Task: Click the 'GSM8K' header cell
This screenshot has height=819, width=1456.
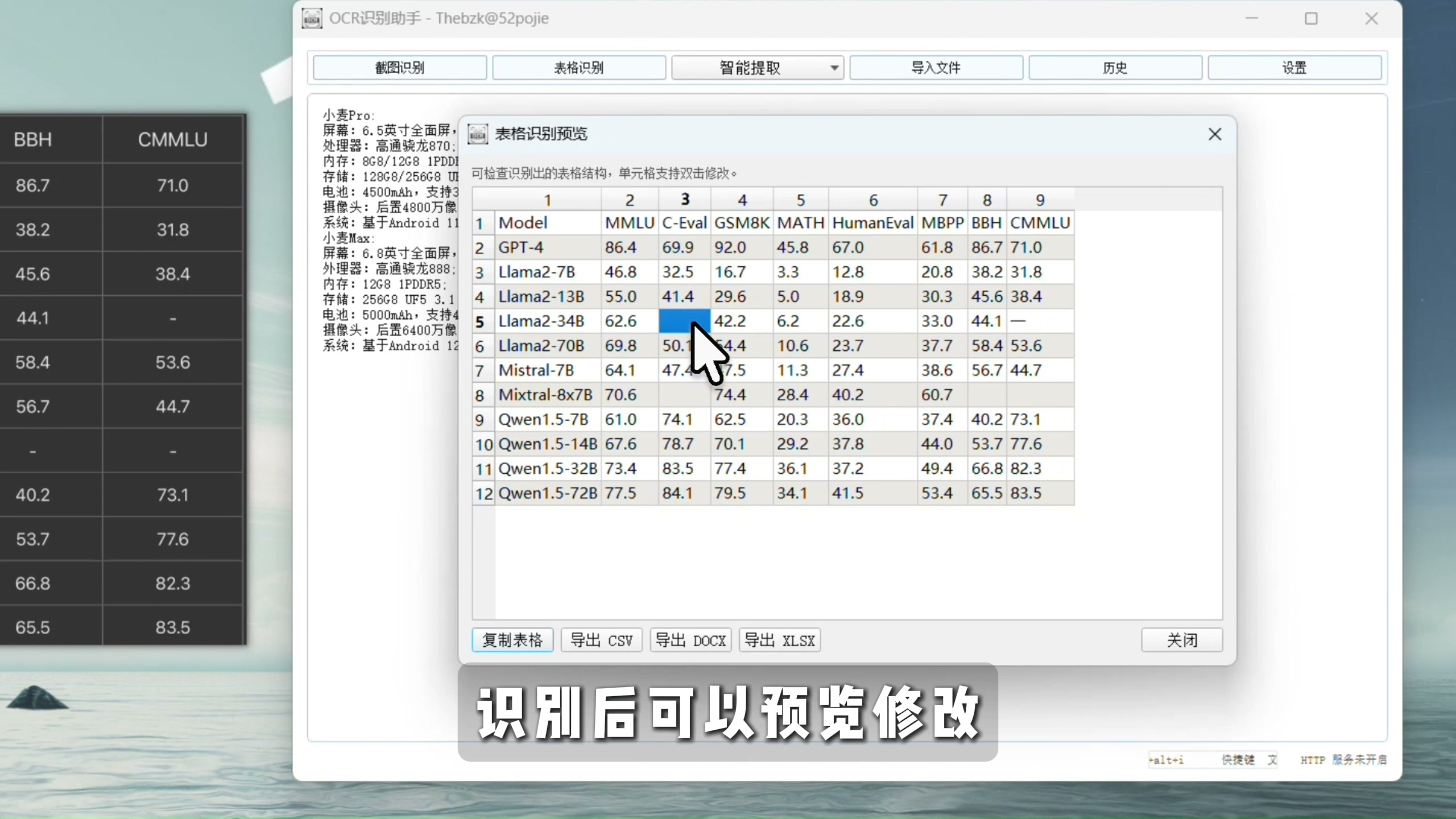Action: [742, 223]
